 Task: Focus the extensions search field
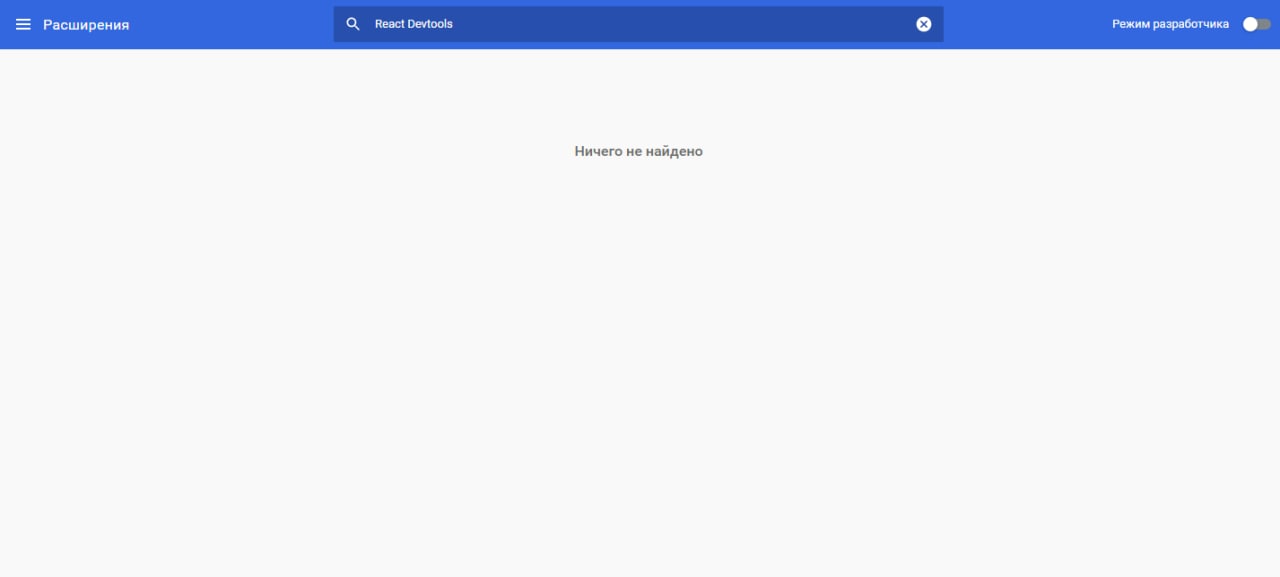pyautogui.click(x=638, y=24)
